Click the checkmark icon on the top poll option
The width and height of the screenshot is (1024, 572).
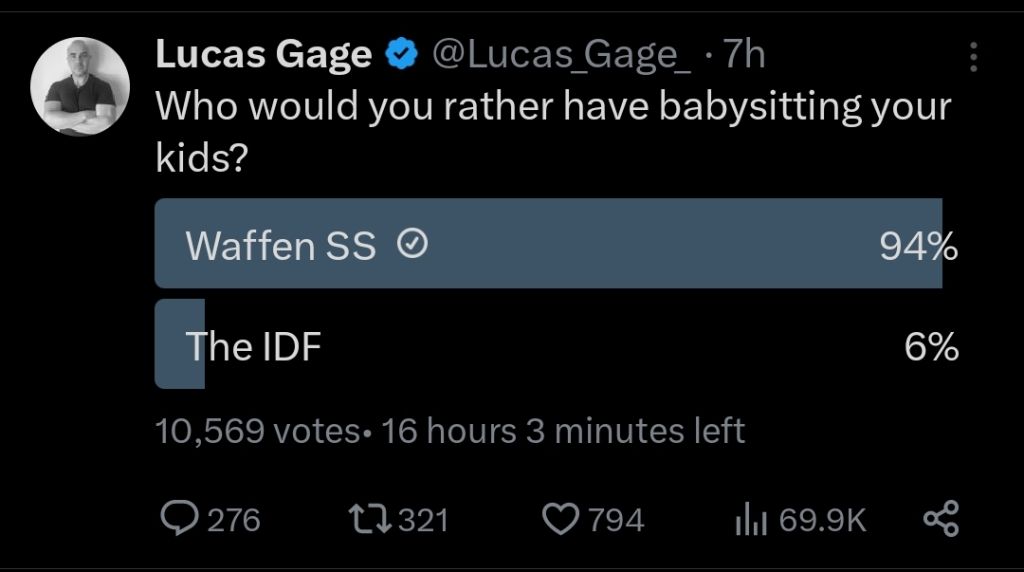coord(412,244)
